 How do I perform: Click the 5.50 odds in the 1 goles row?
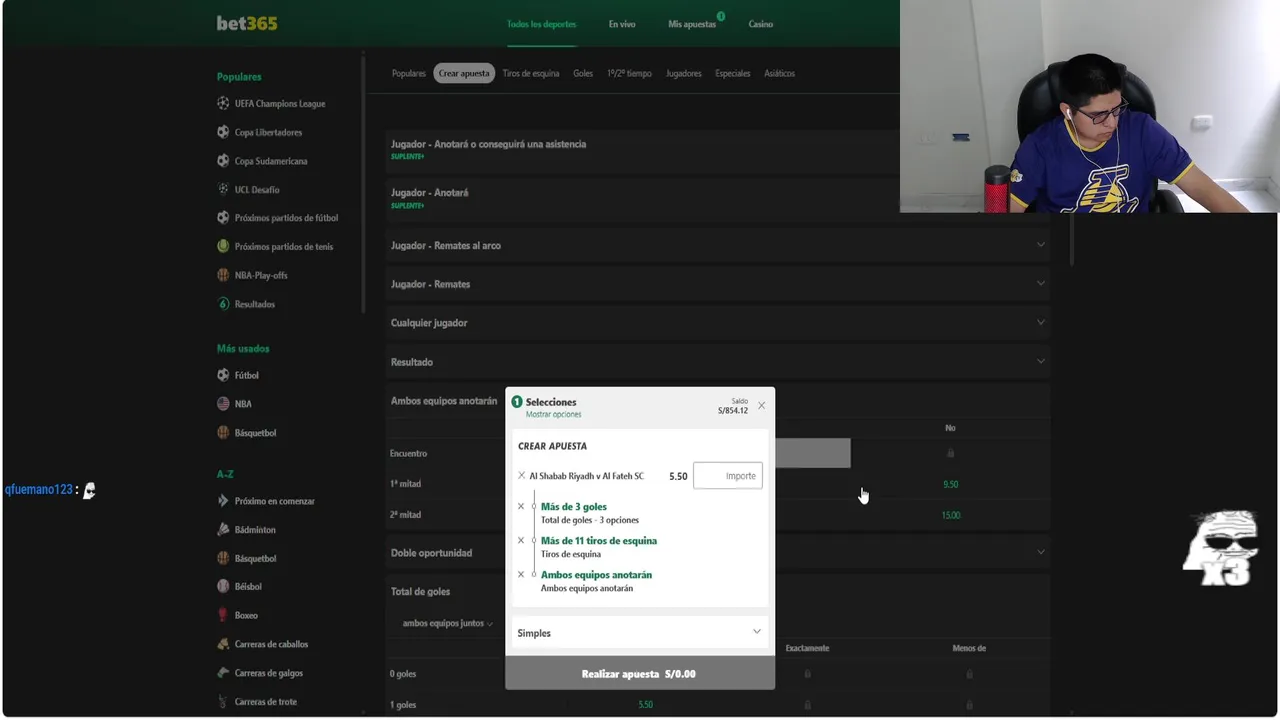[x=646, y=704]
